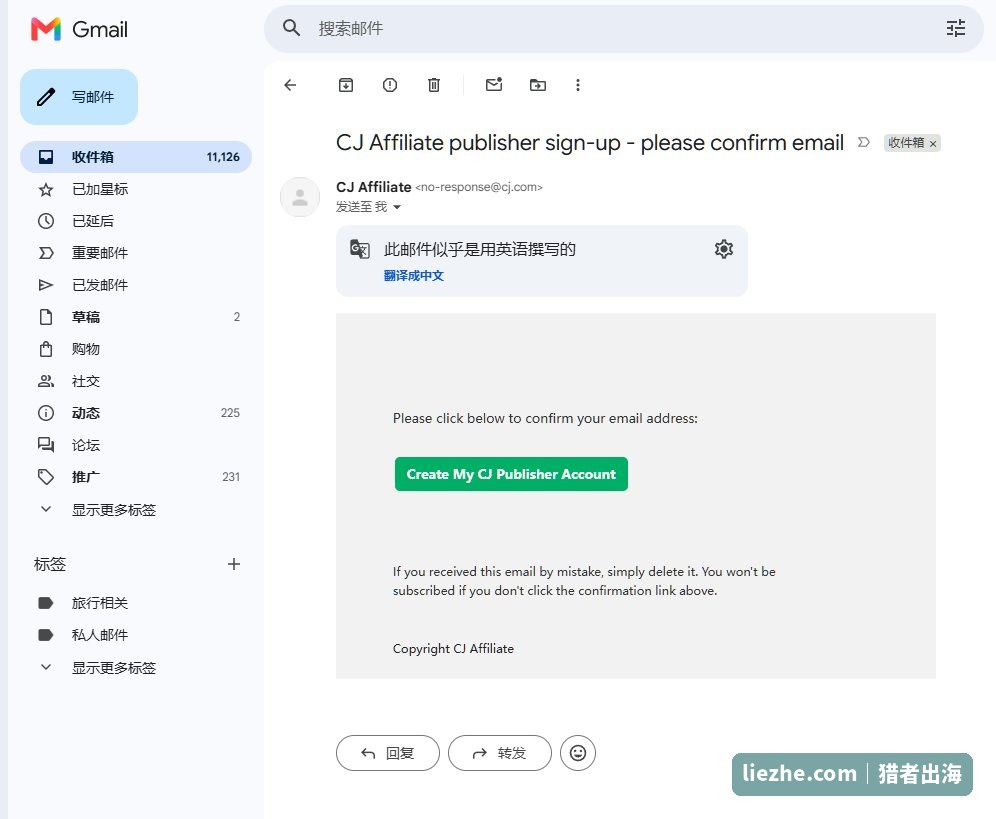Add emoji reaction button
This screenshot has height=819, width=996.
point(577,753)
